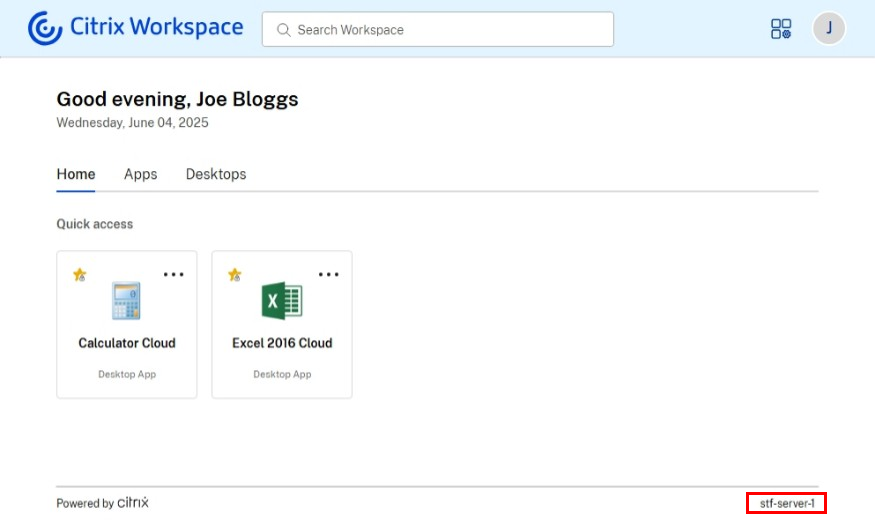Click the Search Workspace input field
Screen dimensions: 875x523
(x=450, y=30)
